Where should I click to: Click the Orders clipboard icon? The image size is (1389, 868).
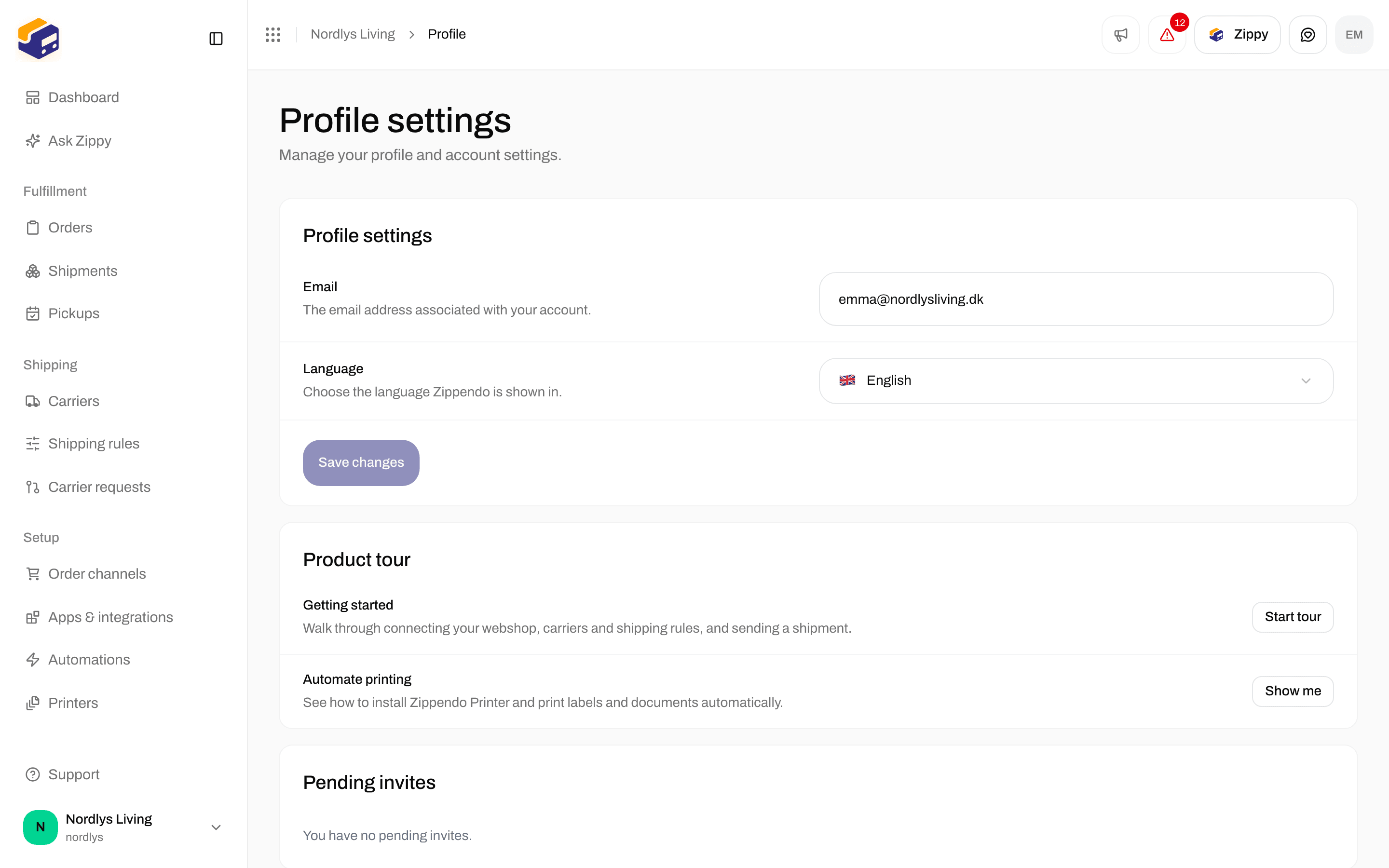[x=33, y=228]
